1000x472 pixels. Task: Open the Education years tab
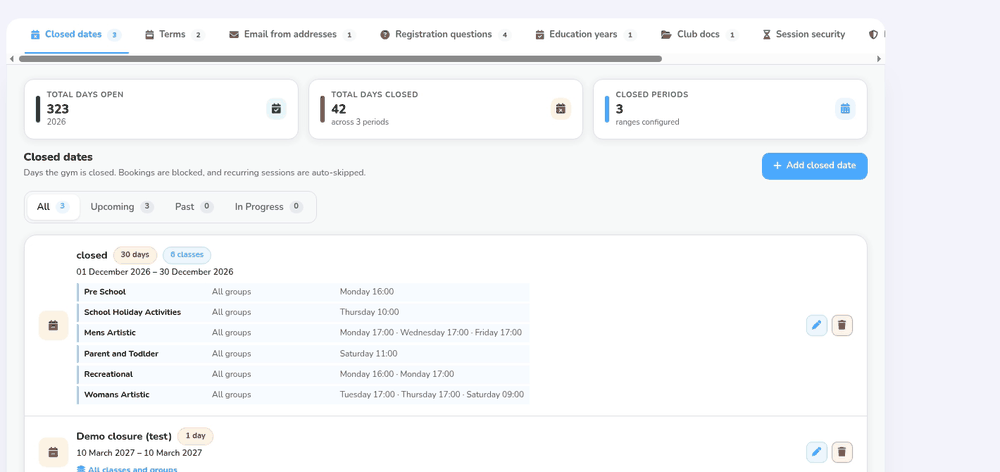point(585,34)
